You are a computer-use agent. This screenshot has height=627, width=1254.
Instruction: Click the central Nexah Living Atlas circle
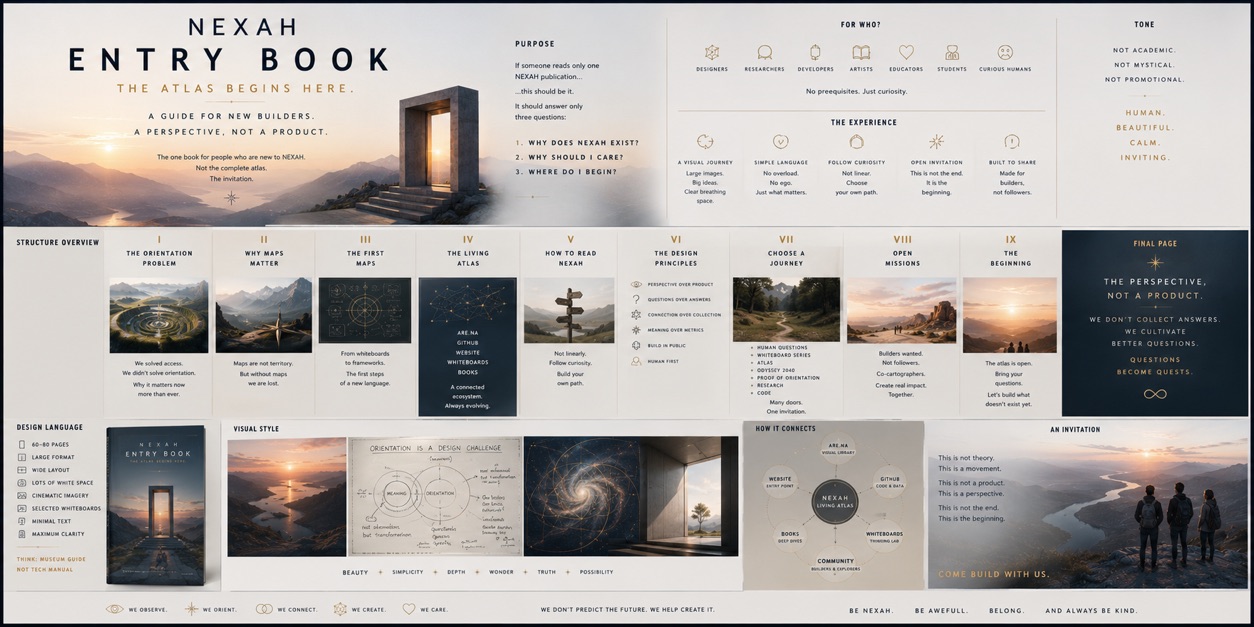(835, 500)
